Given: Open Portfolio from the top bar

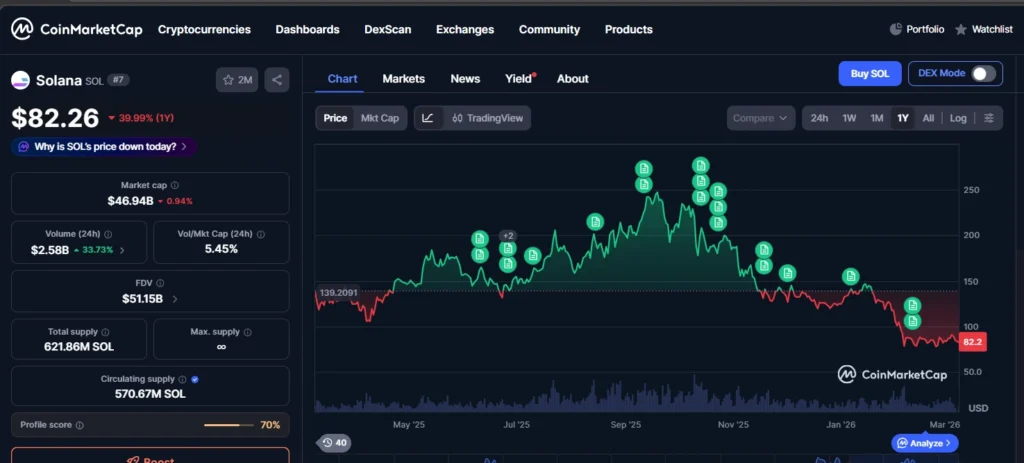Looking at the screenshot, I should [x=916, y=30].
